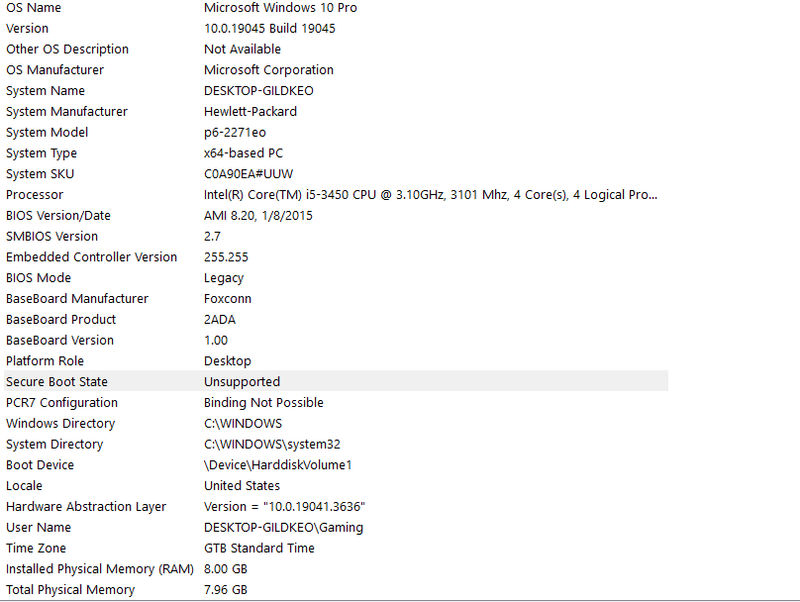This screenshot has width=800, height=602.
Task: Click the value Microsoft Windows 10 Pro
Action: [x=280, y=8]
